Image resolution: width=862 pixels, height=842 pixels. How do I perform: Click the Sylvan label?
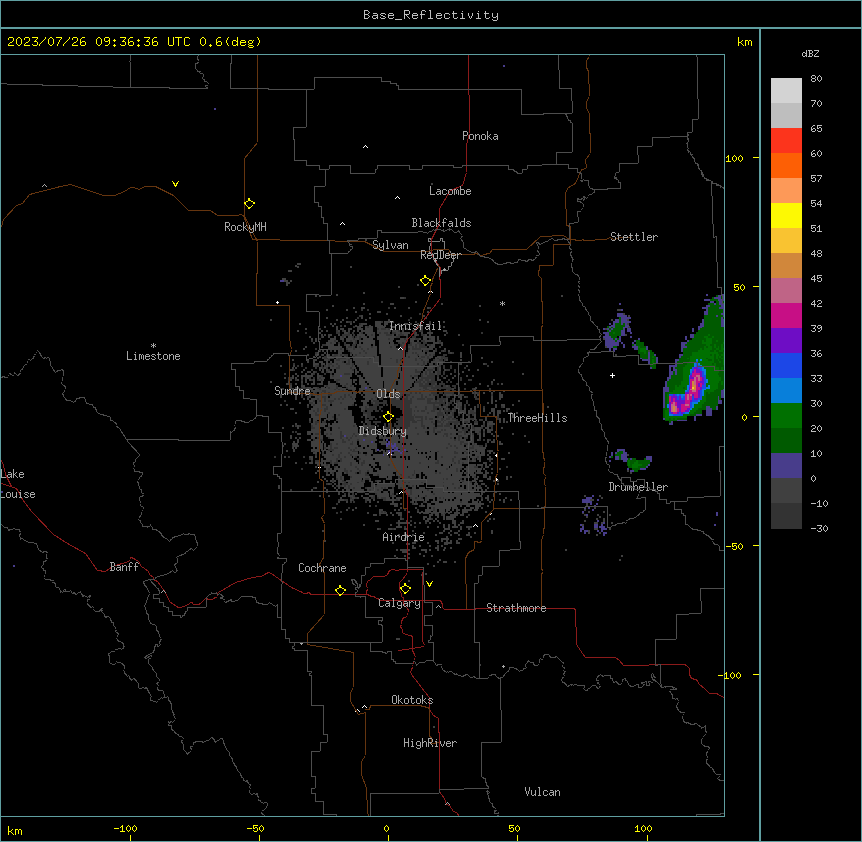[x=390, y=245]
